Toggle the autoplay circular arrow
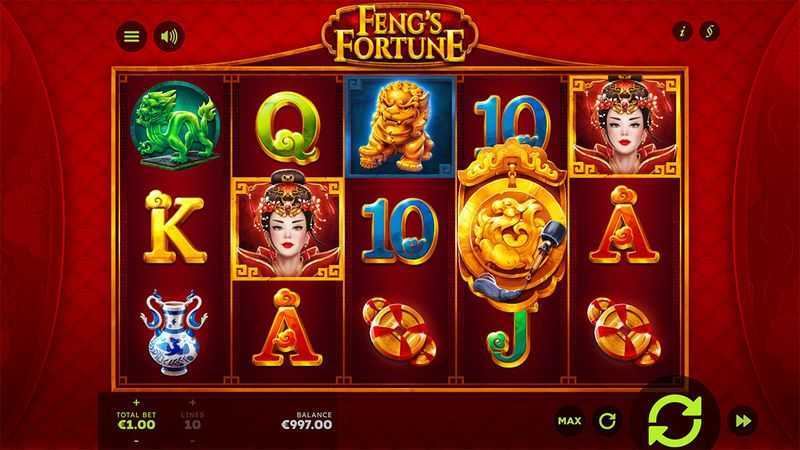The height and width of the screenshot is (450, 800). [607, 421]
